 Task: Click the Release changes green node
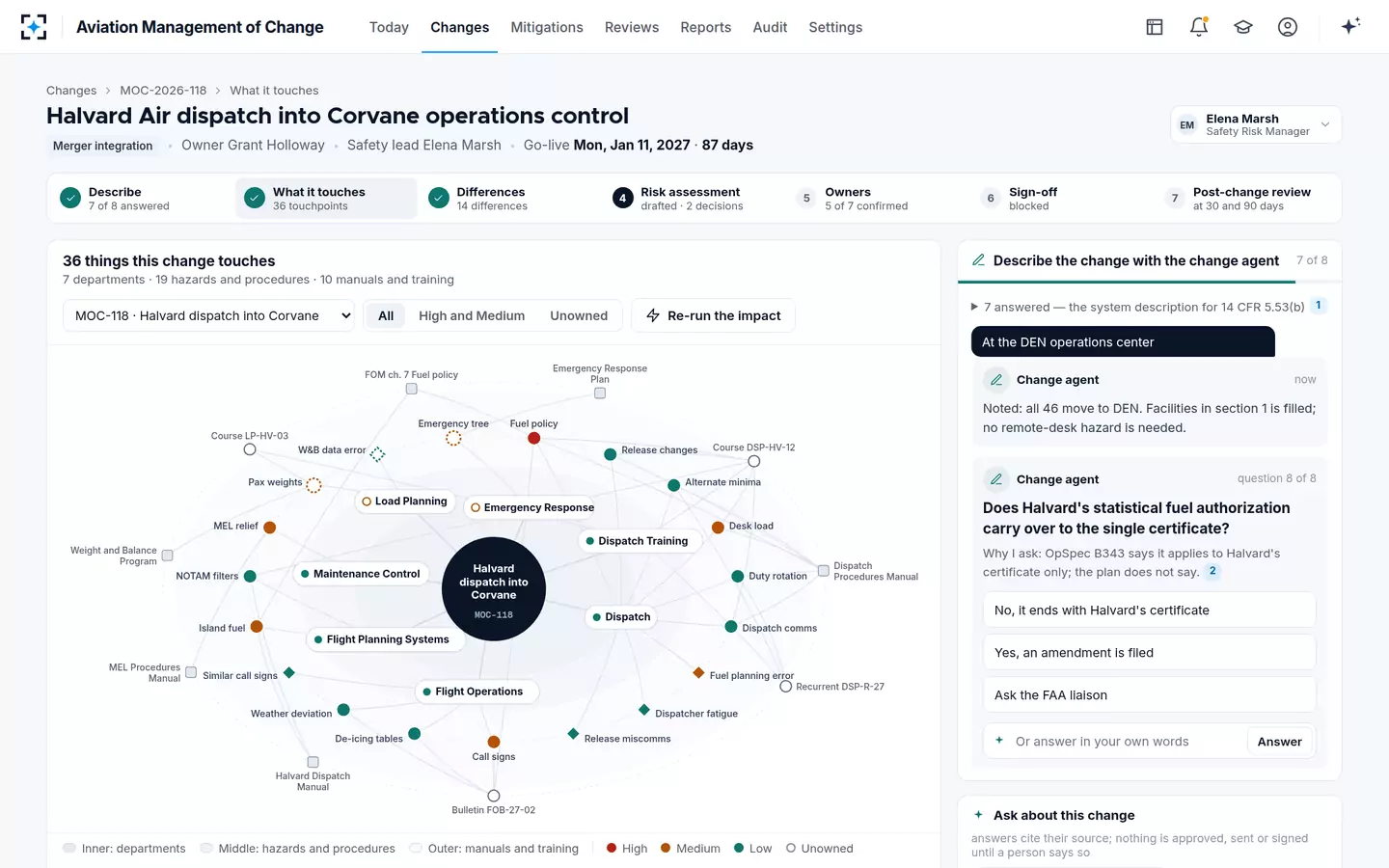[x=611, y=454]
